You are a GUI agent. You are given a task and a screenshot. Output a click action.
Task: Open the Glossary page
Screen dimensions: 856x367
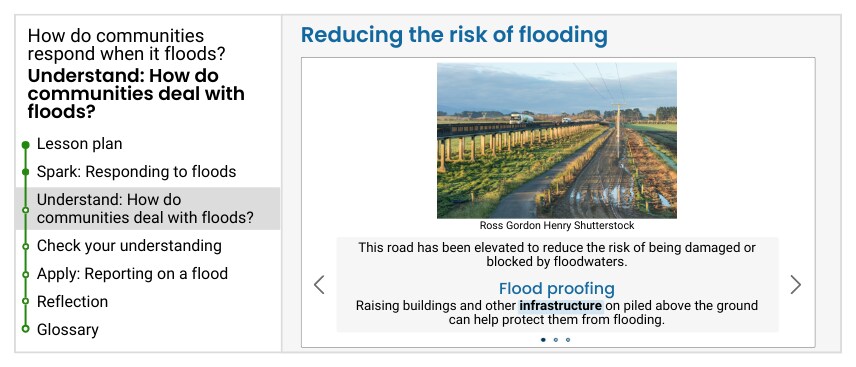(68, 330)
